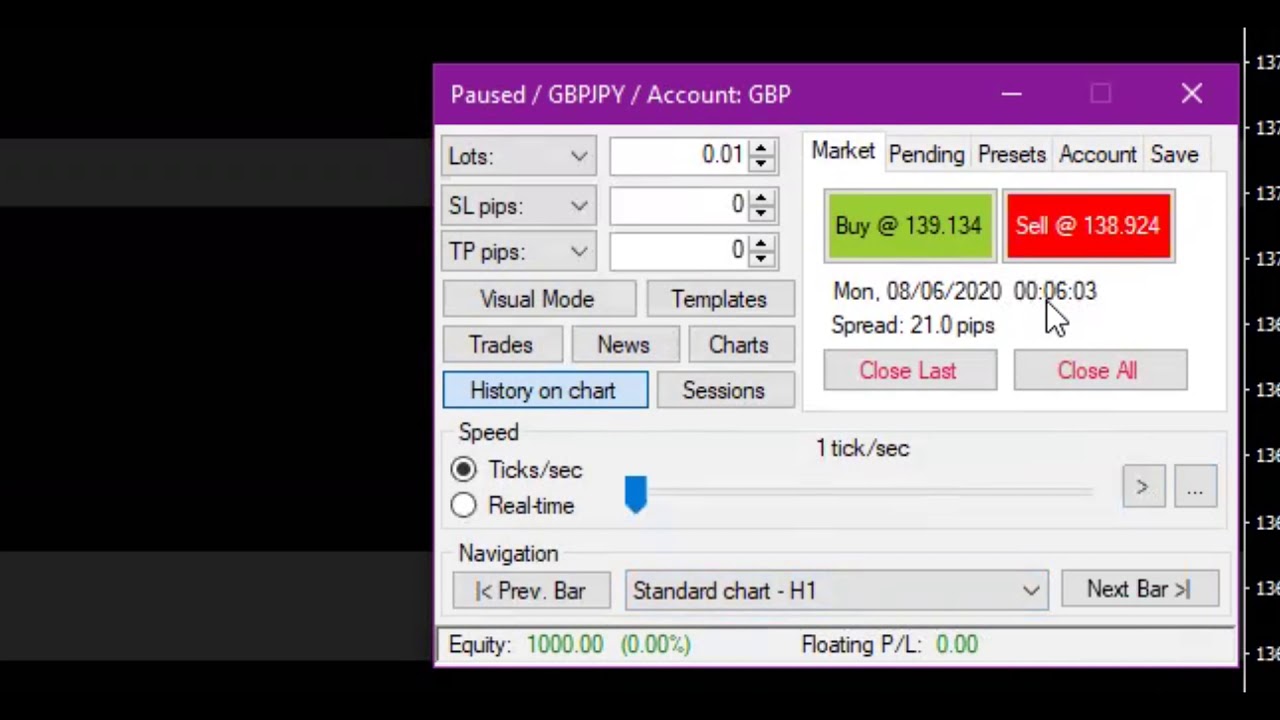Toggle History on chart
Viewport: 1280px width, 720px height.
(x=545, y=390)
